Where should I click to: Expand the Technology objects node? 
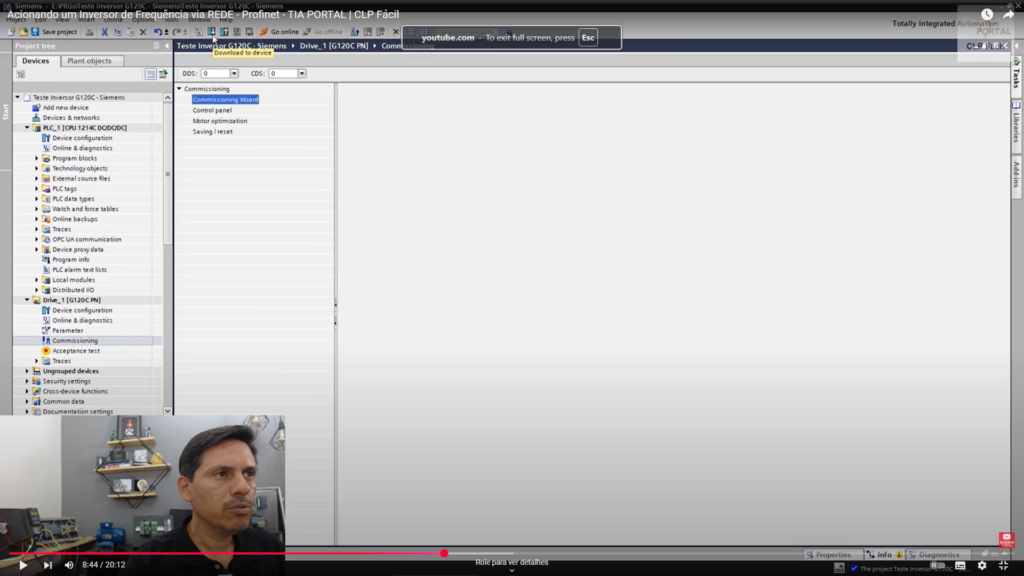pyautogui.click(x=37, y=168)
